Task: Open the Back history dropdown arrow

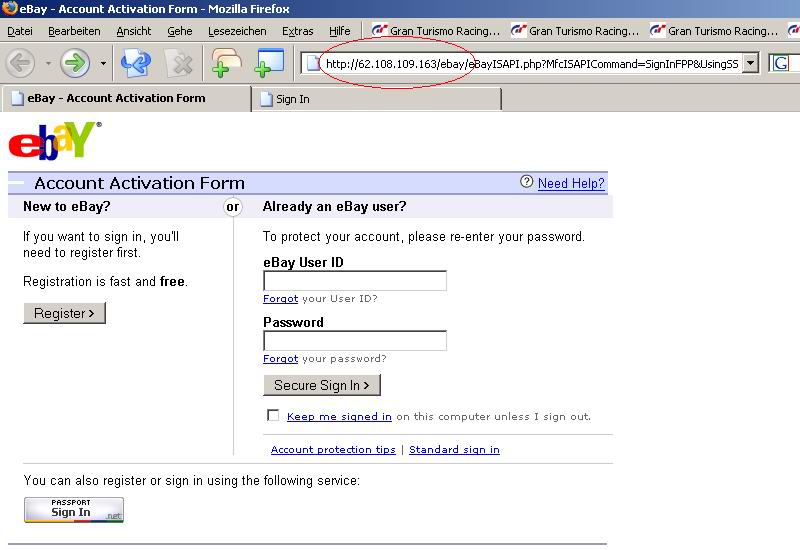Action: [x=48, y=63]
